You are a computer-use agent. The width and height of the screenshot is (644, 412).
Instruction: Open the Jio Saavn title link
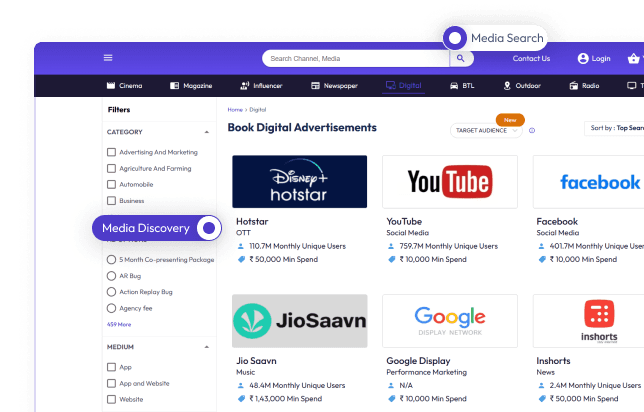pyautogui.click(x=256, y=361)
